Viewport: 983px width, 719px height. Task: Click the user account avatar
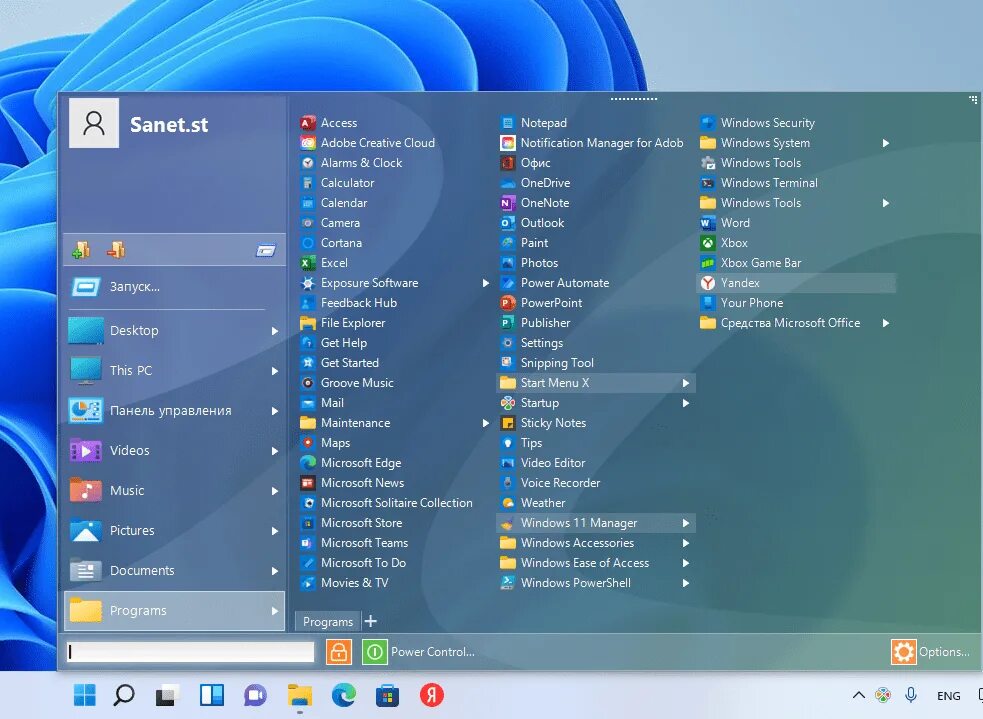94,123
